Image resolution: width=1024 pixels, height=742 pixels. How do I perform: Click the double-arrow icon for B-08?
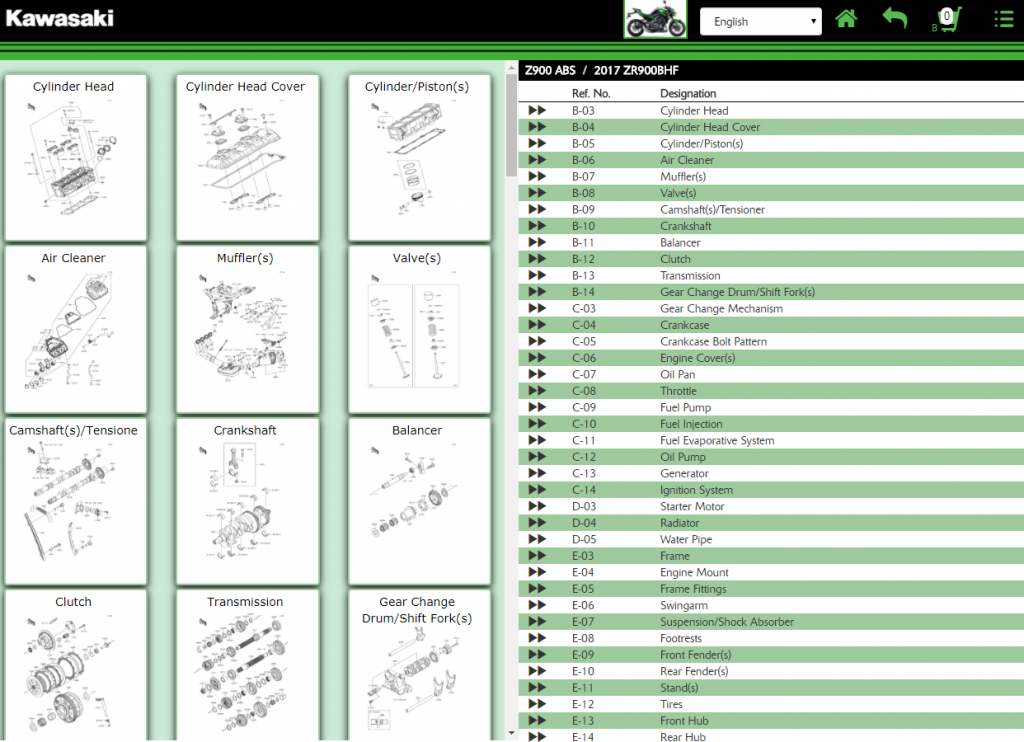click(x=537, y=193)
